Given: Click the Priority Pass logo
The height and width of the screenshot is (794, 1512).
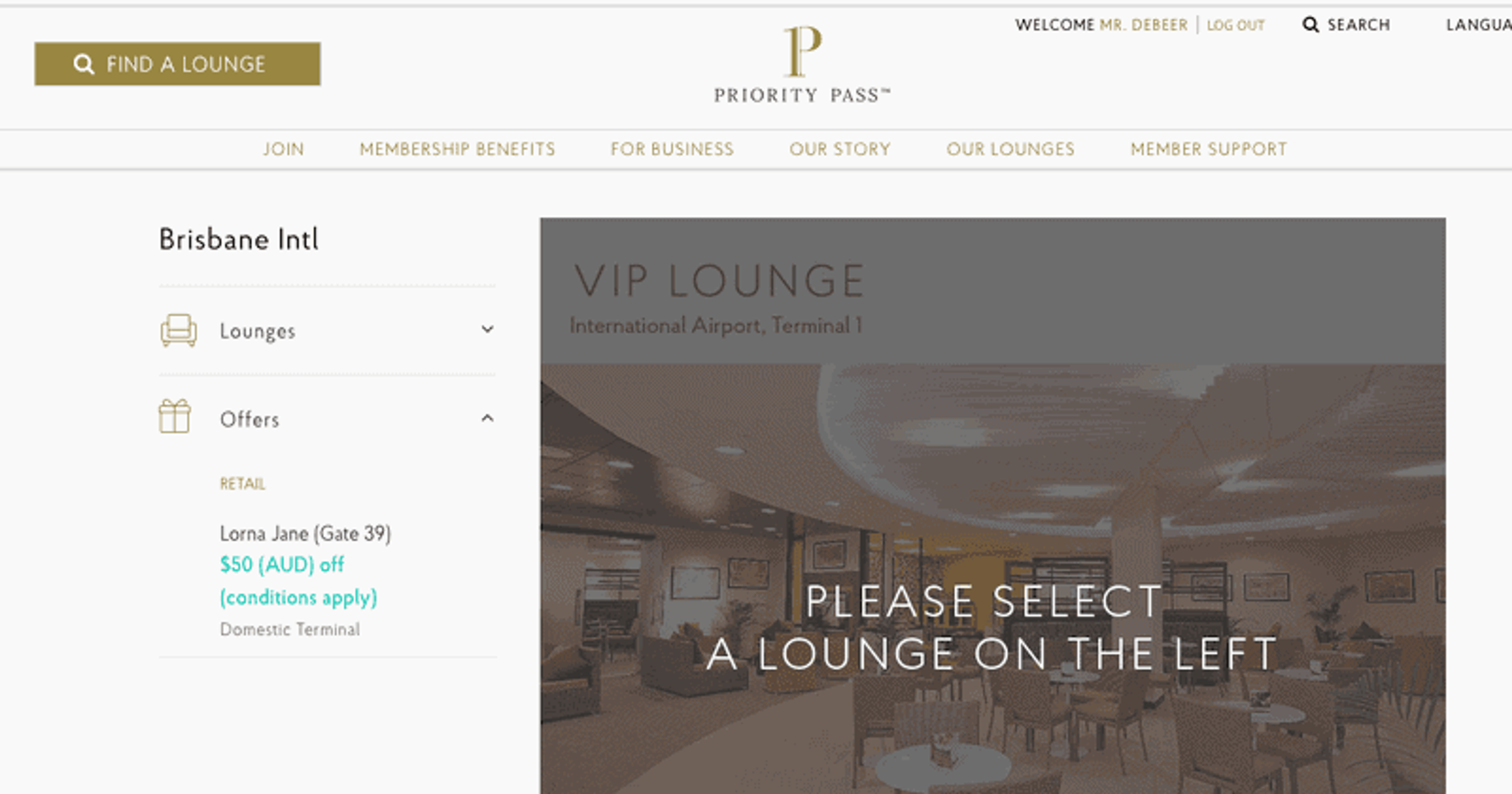Looking at the screenshot, I should click(x=802, y=65).
